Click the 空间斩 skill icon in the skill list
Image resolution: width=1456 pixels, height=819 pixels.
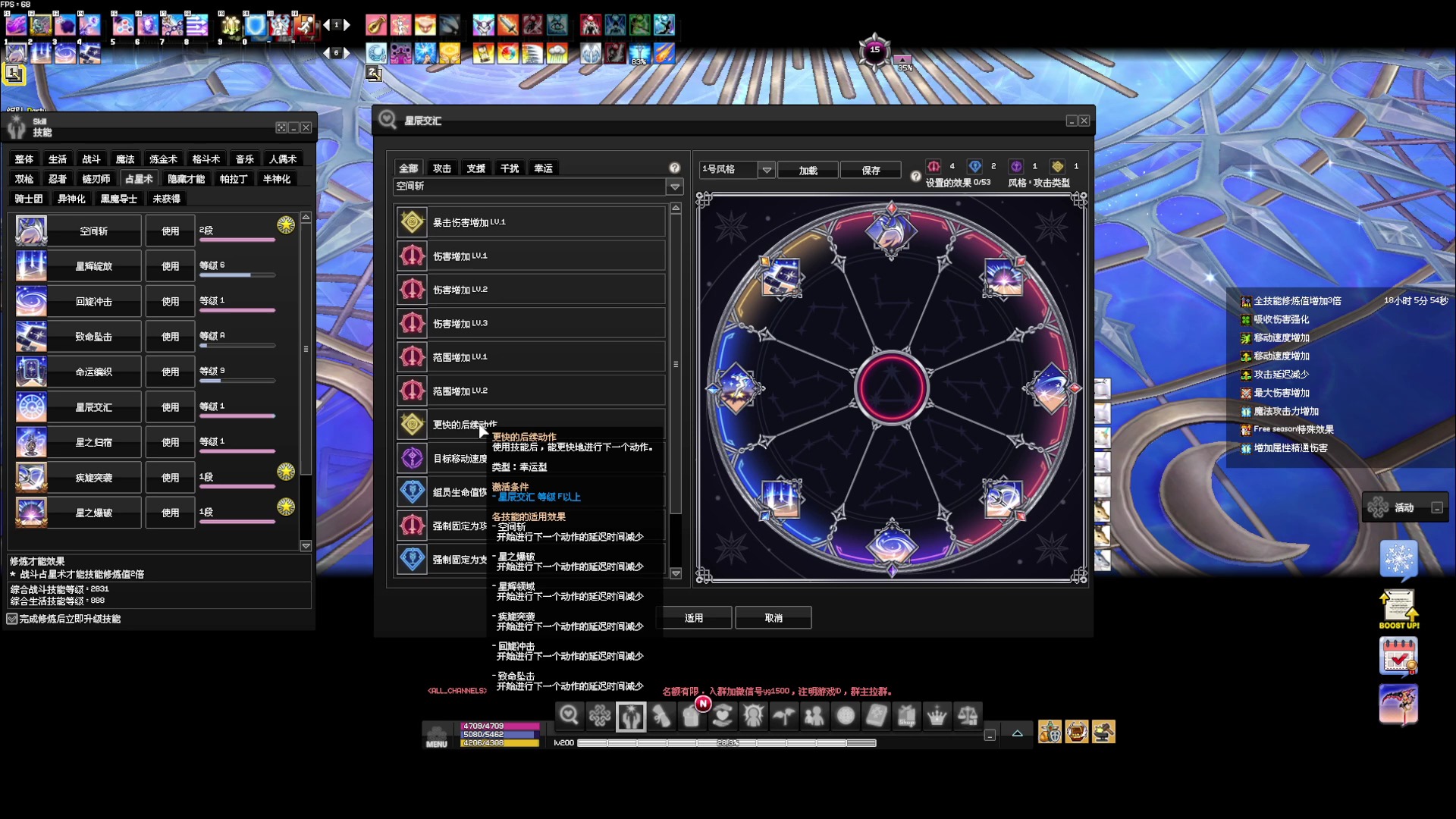(31, 231)
